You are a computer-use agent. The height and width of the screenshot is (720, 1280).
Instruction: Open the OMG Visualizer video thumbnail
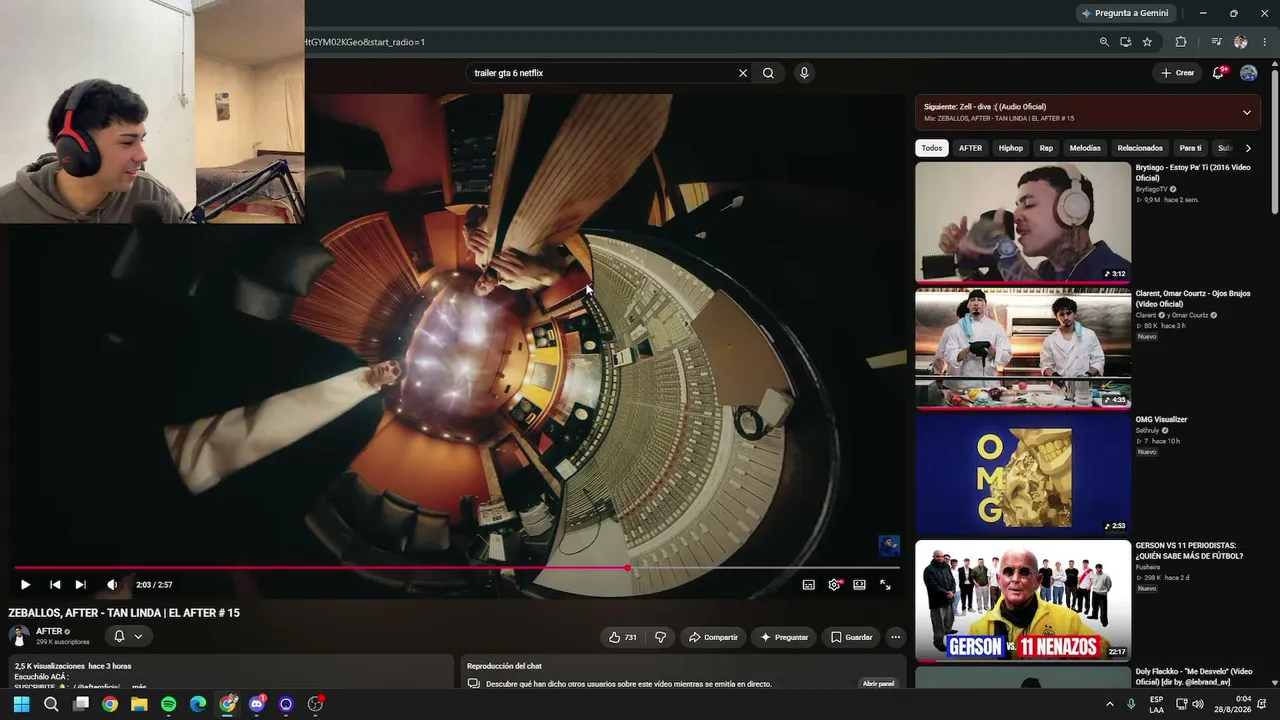click(x=1023, y=474)
